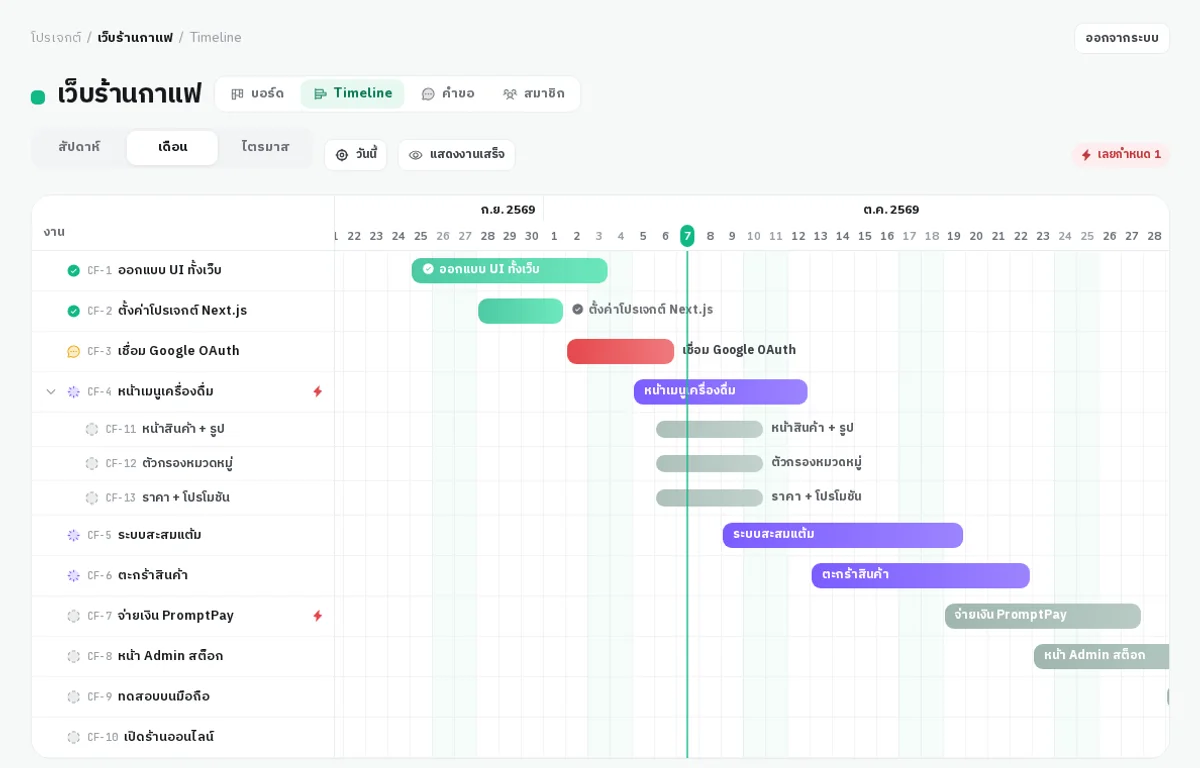
Task: Click the purple status icon for CF-5
Action: (73, 535)
